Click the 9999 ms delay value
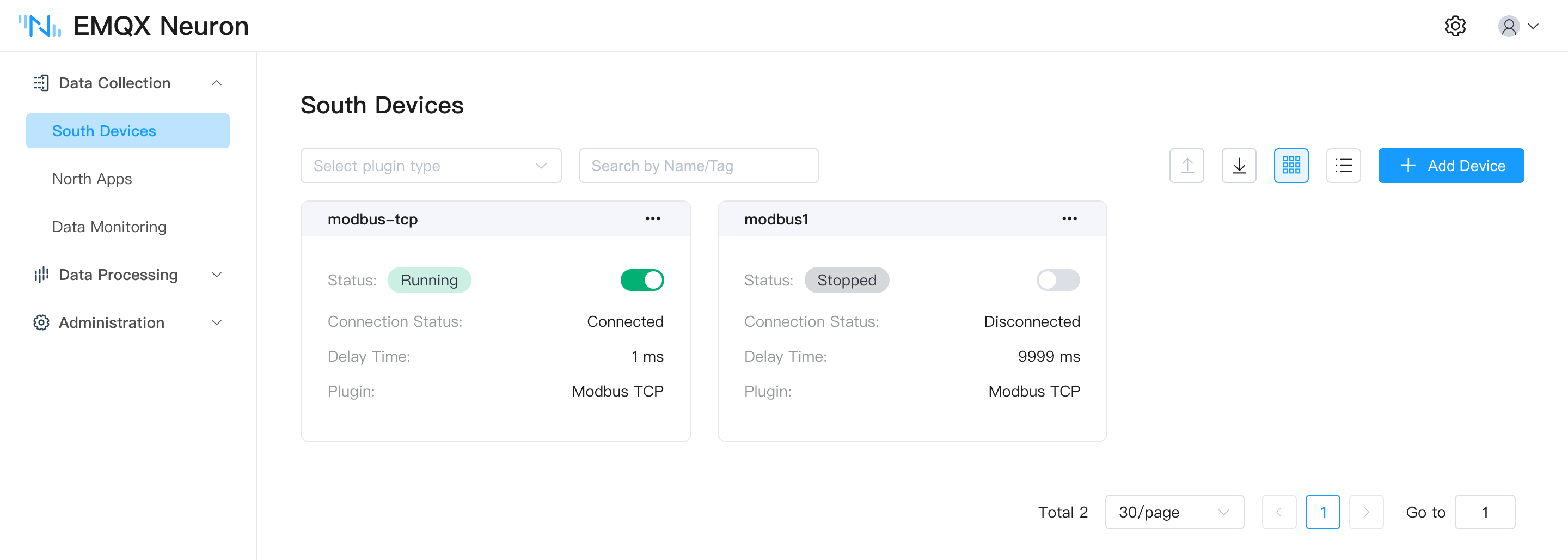Viewport: 1568px width, 560px height. [1049, 356]
